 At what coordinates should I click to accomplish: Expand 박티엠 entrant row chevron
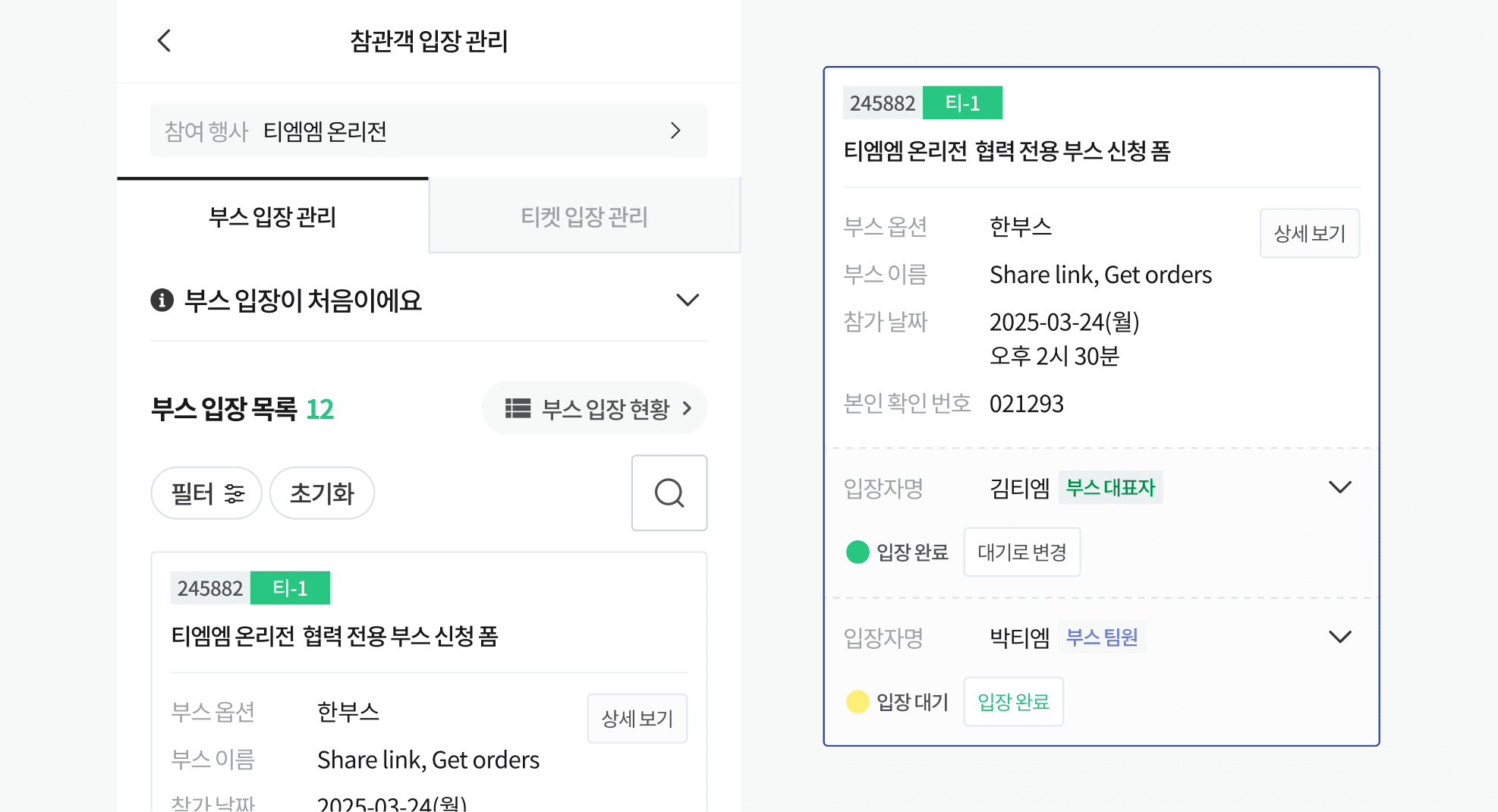[1340, 637]
